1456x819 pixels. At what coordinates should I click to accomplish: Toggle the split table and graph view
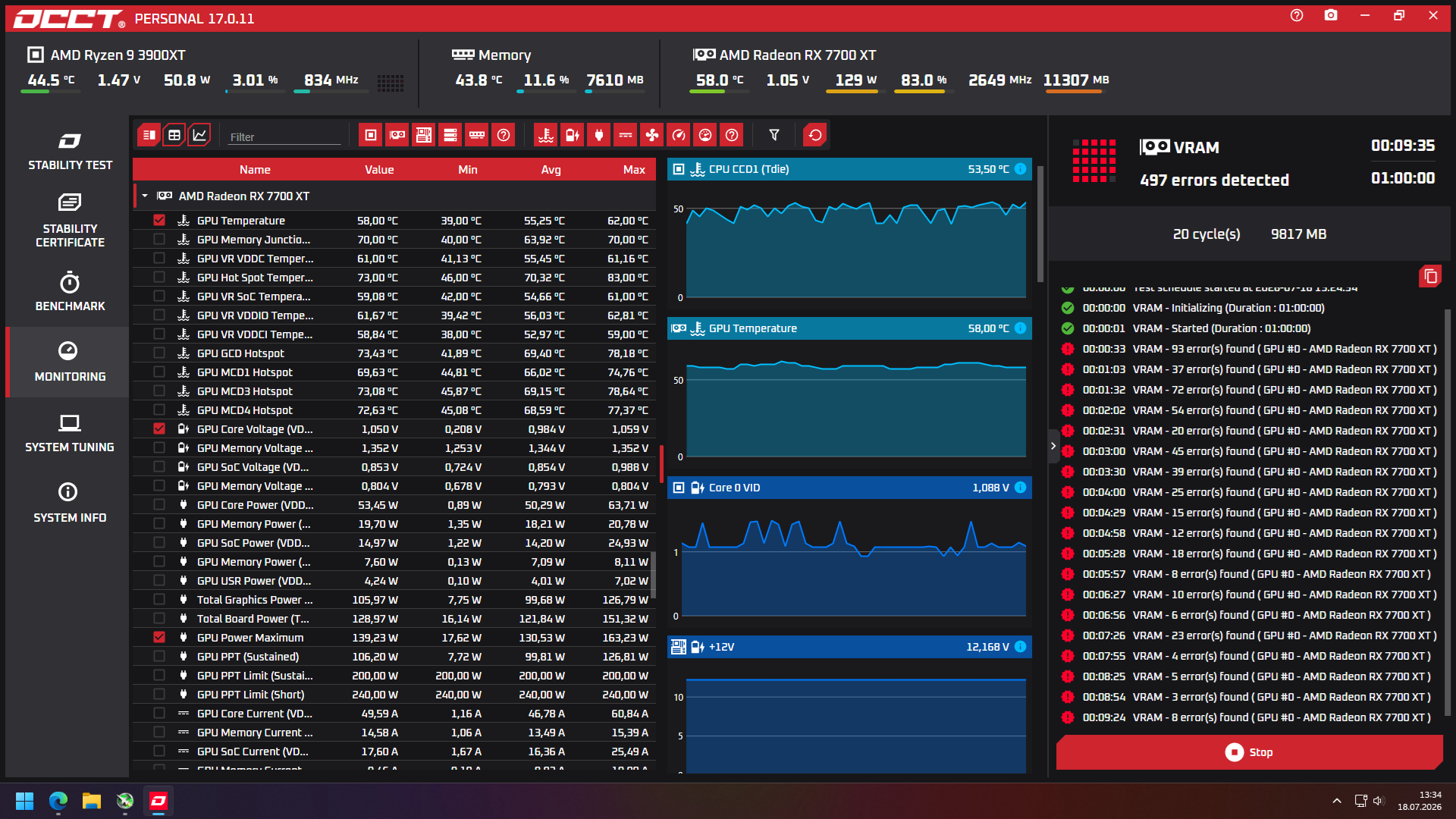(x=149, y=135)
